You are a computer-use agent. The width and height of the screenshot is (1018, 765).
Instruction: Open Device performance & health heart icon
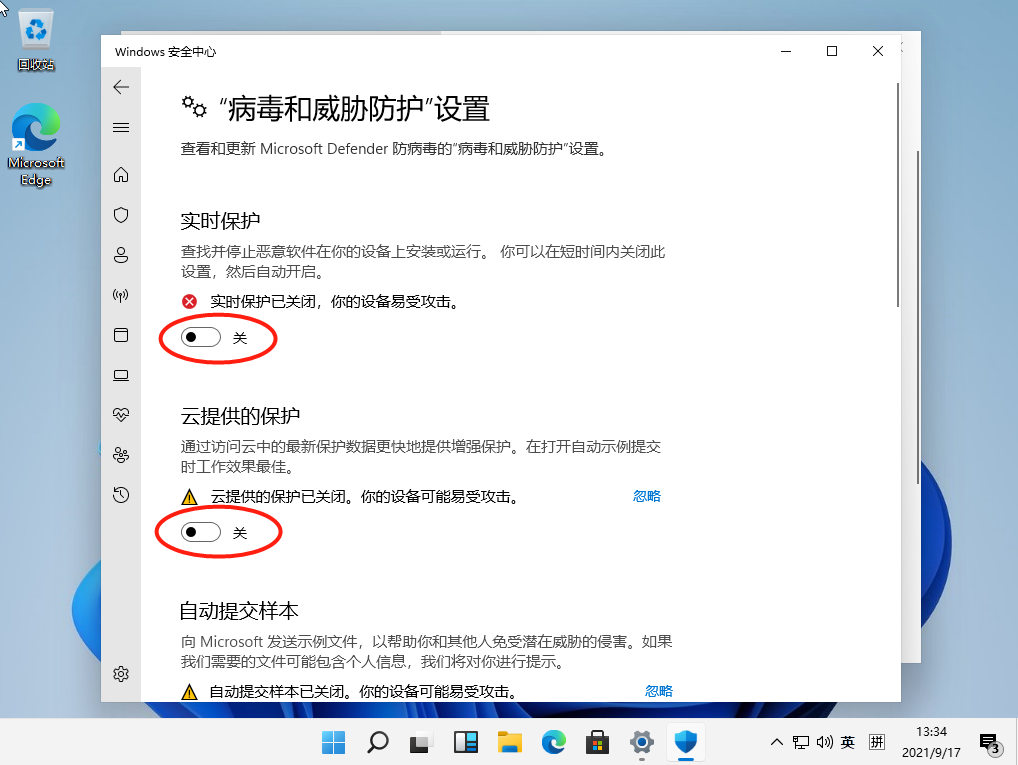(x=121, y=414)
